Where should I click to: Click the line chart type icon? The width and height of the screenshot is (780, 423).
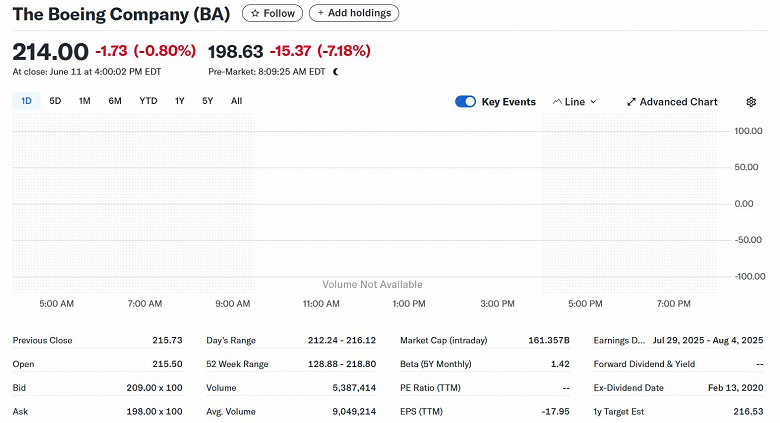[x=557, y=102]
